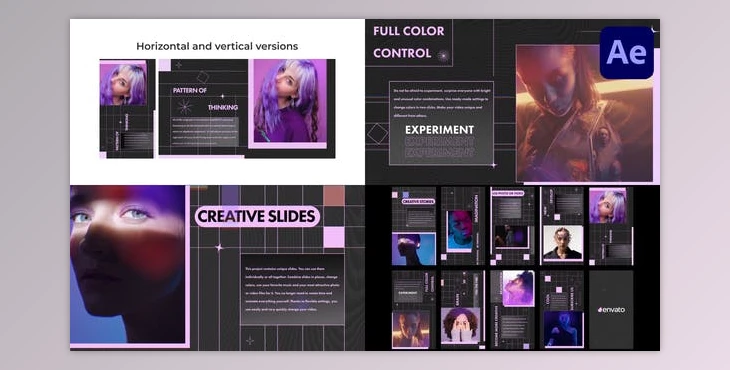730x370 pixels.
Task: Click the 'THINKING' text in horizontal slide
Action: coord(223,108)
